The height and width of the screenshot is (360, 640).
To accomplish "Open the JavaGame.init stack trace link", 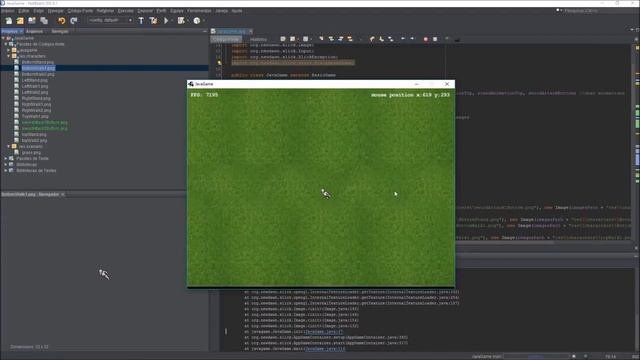I will [x=324, y=332].
